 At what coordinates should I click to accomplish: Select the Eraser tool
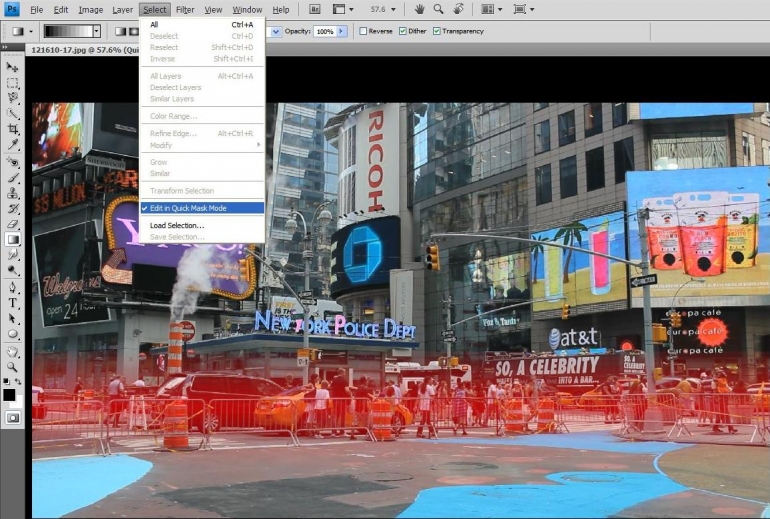pos(12,224)
